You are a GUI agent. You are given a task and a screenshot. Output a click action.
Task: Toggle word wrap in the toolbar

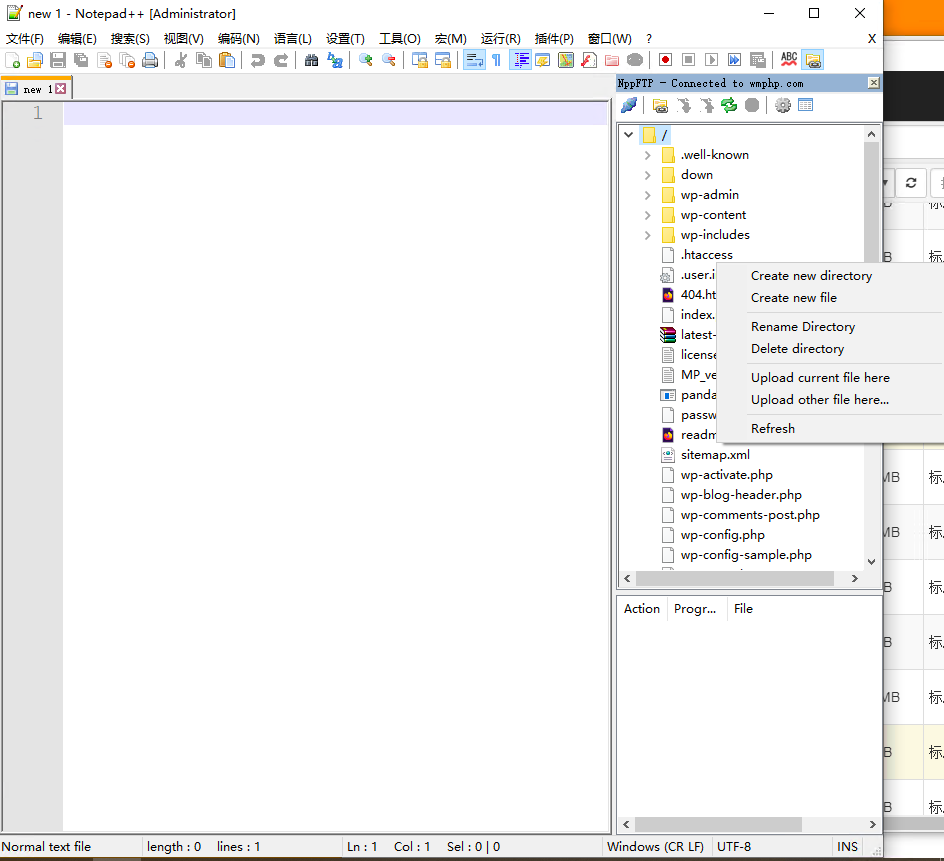click(474, 60)
